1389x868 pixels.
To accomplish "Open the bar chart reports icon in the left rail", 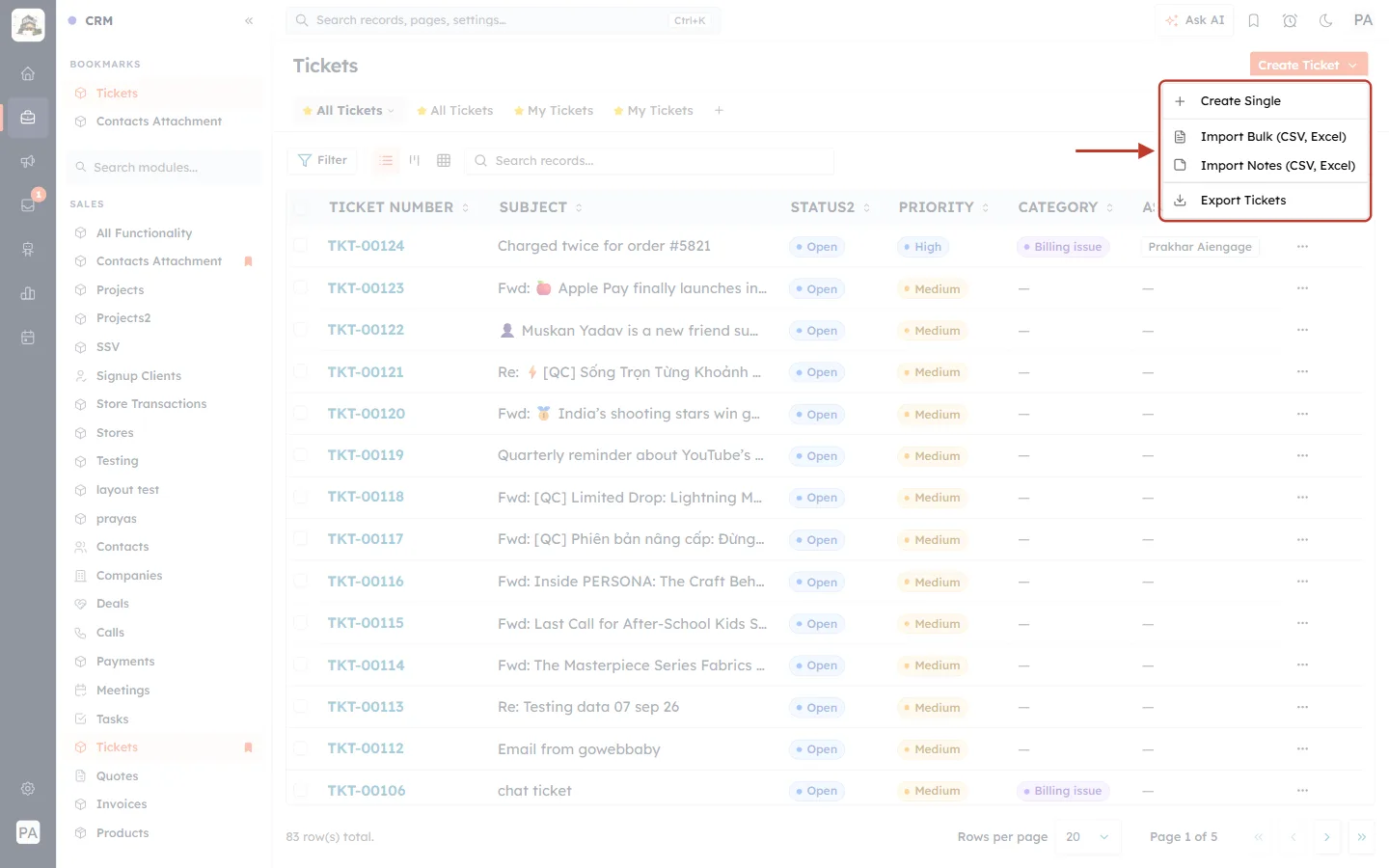I will (x=28, y=293).
